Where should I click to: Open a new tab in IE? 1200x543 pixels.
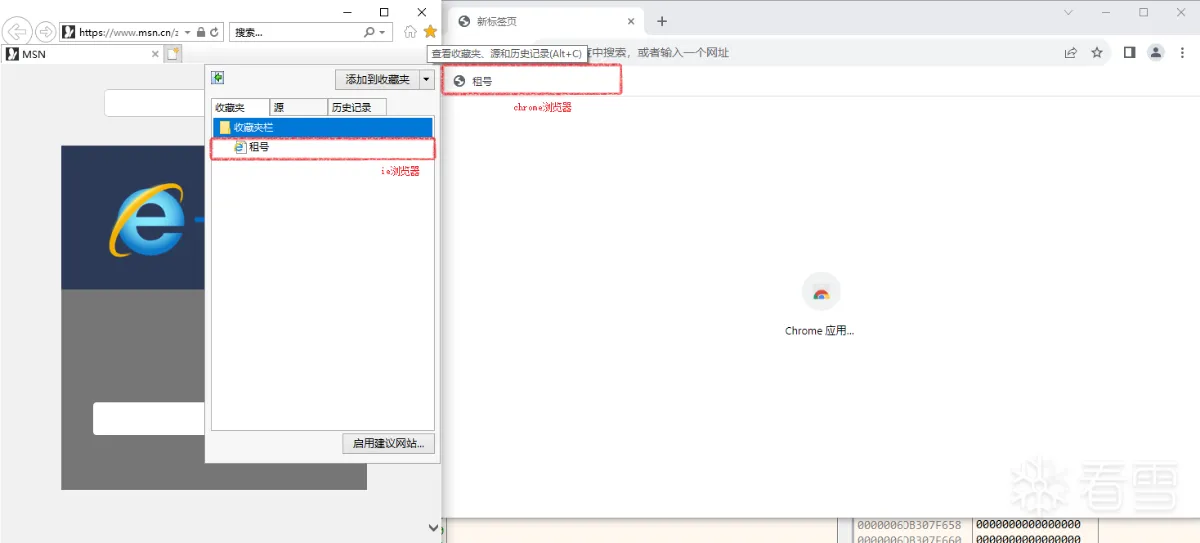[x=174, y=54]
